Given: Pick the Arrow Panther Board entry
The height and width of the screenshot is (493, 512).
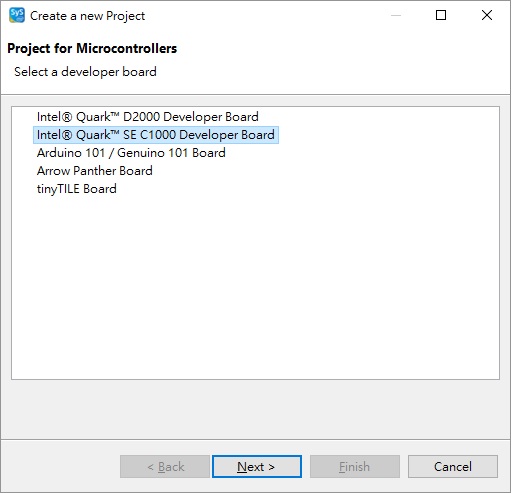Looking at the screenshot, I should pyautogui.click(x=95, y=171).
